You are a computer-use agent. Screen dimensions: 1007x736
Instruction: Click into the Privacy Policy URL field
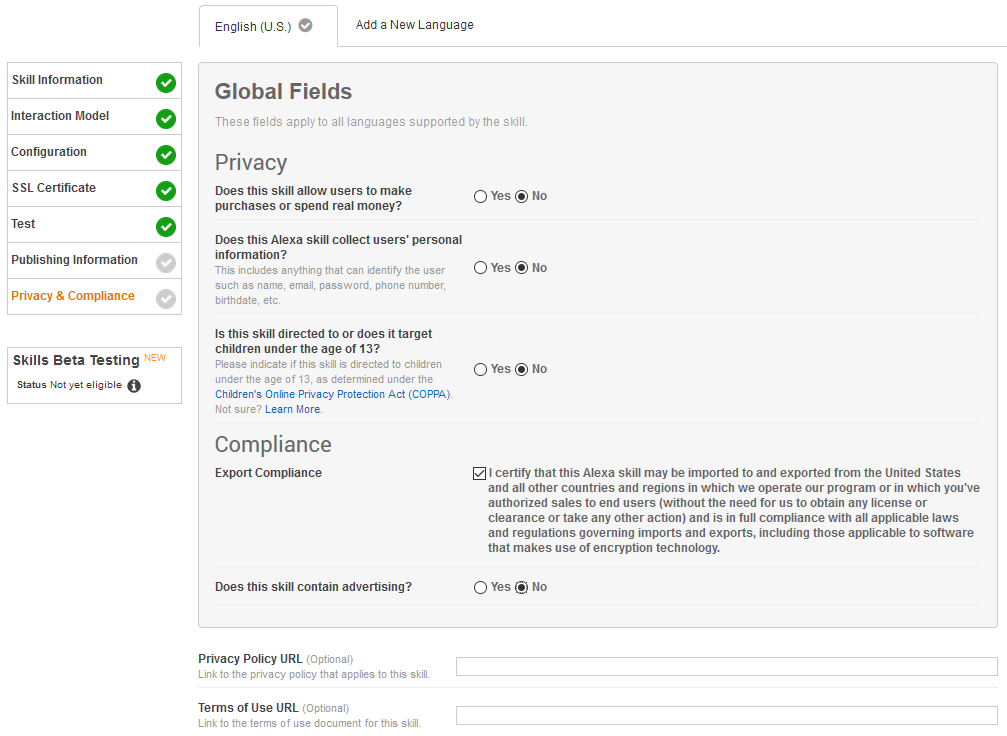click(x=726, y=667)
